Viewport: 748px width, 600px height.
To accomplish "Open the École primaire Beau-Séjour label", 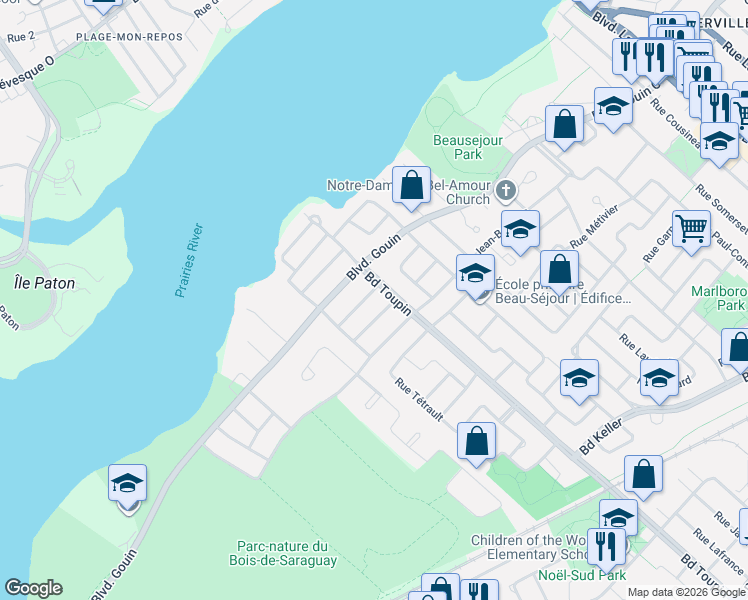I will (x=563, y=291).
